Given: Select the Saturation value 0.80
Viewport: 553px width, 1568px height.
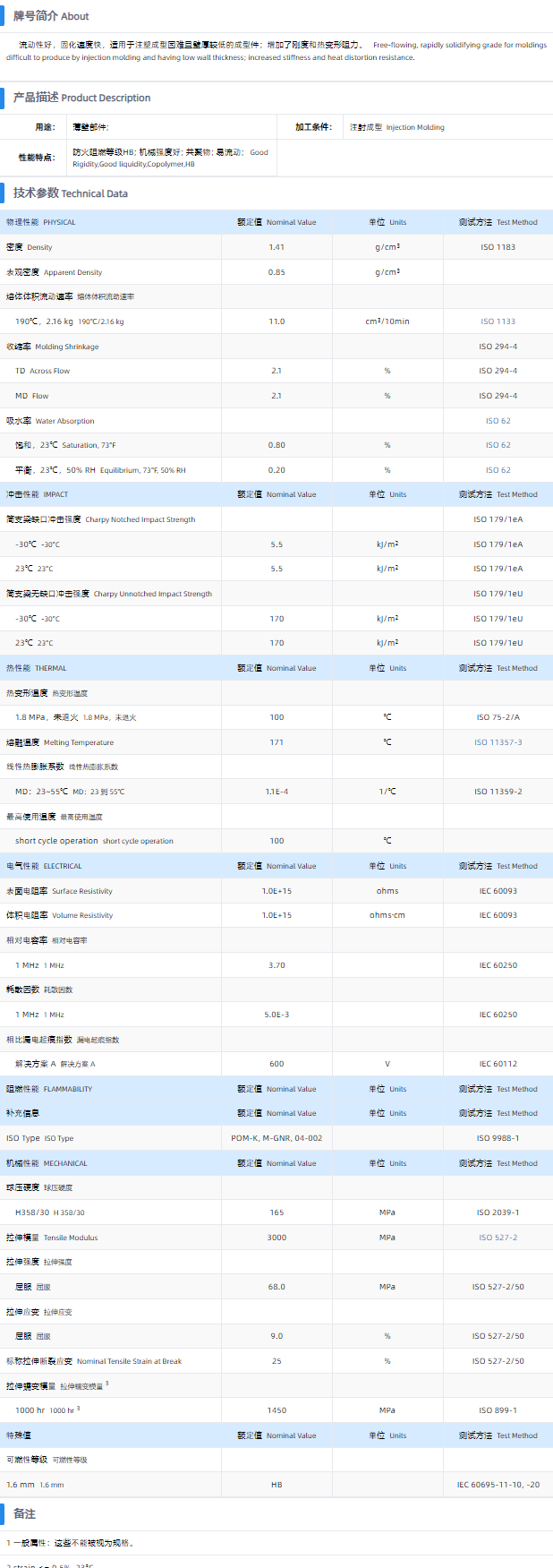Looking at the screenshot, I should point(276,445).
